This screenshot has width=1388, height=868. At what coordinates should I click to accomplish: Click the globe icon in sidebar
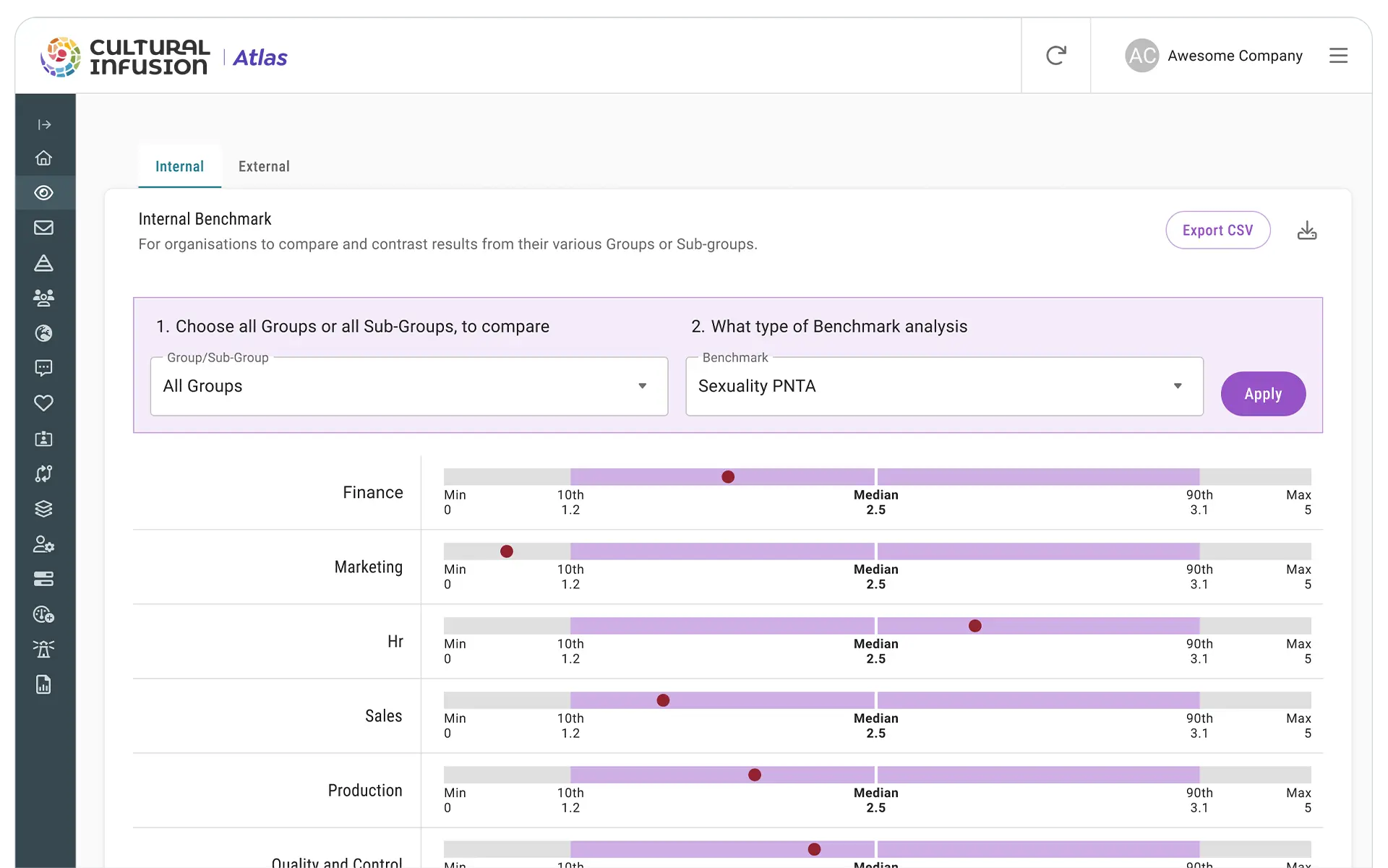click(x=44, y=333)
